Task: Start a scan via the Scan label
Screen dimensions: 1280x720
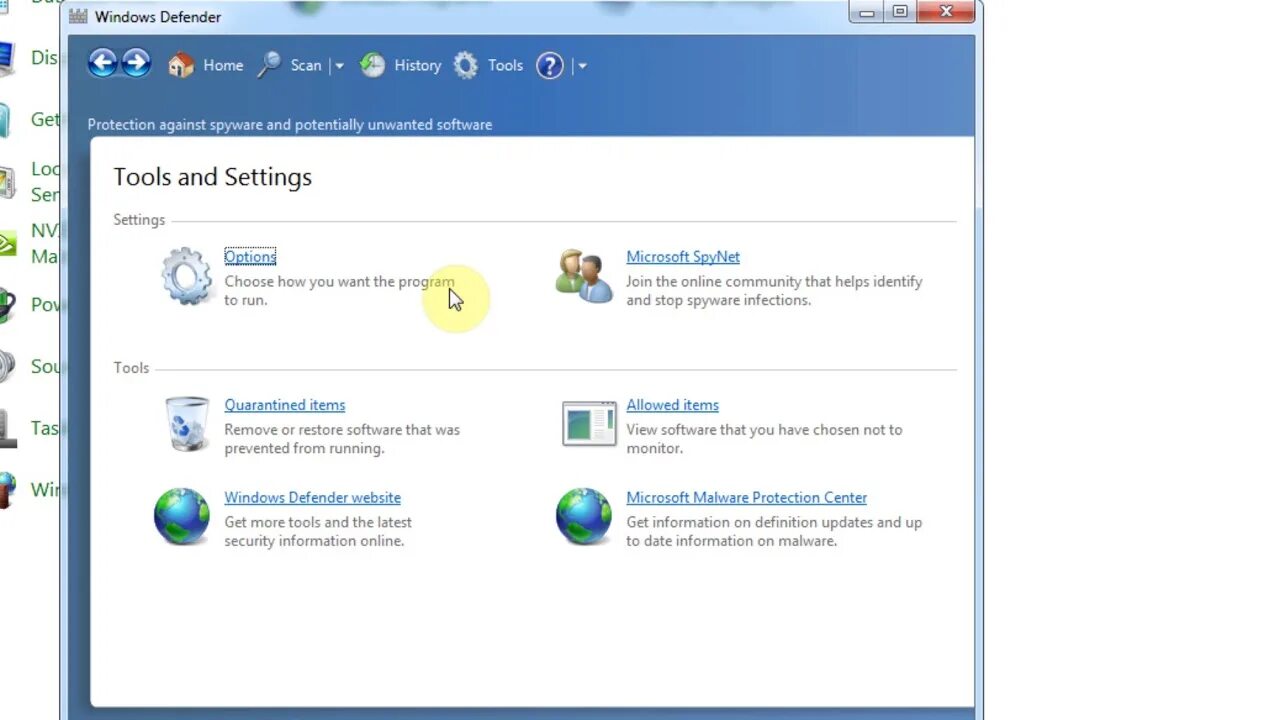Action: coord(306,65)
